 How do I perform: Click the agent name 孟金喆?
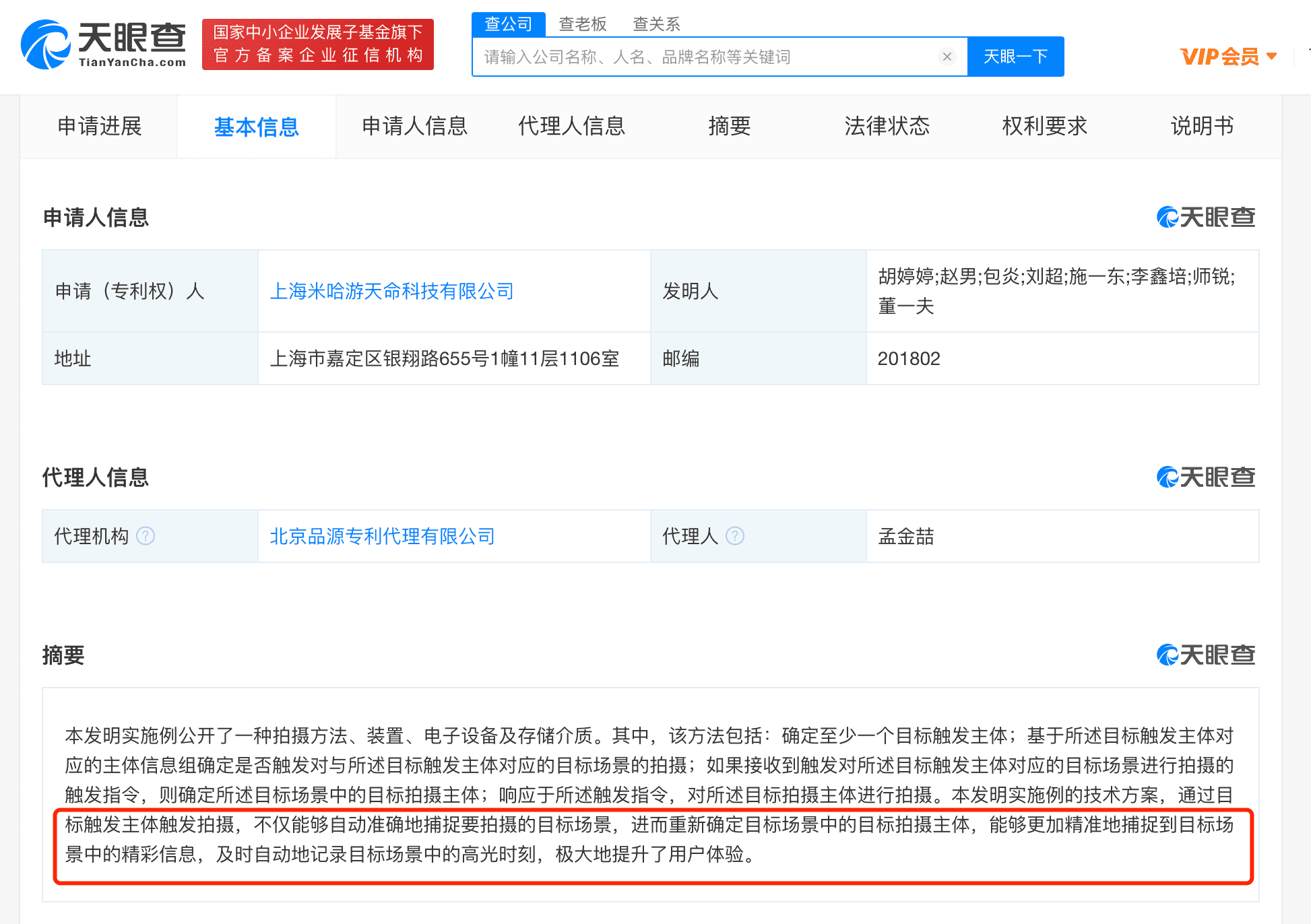point(906,536)
